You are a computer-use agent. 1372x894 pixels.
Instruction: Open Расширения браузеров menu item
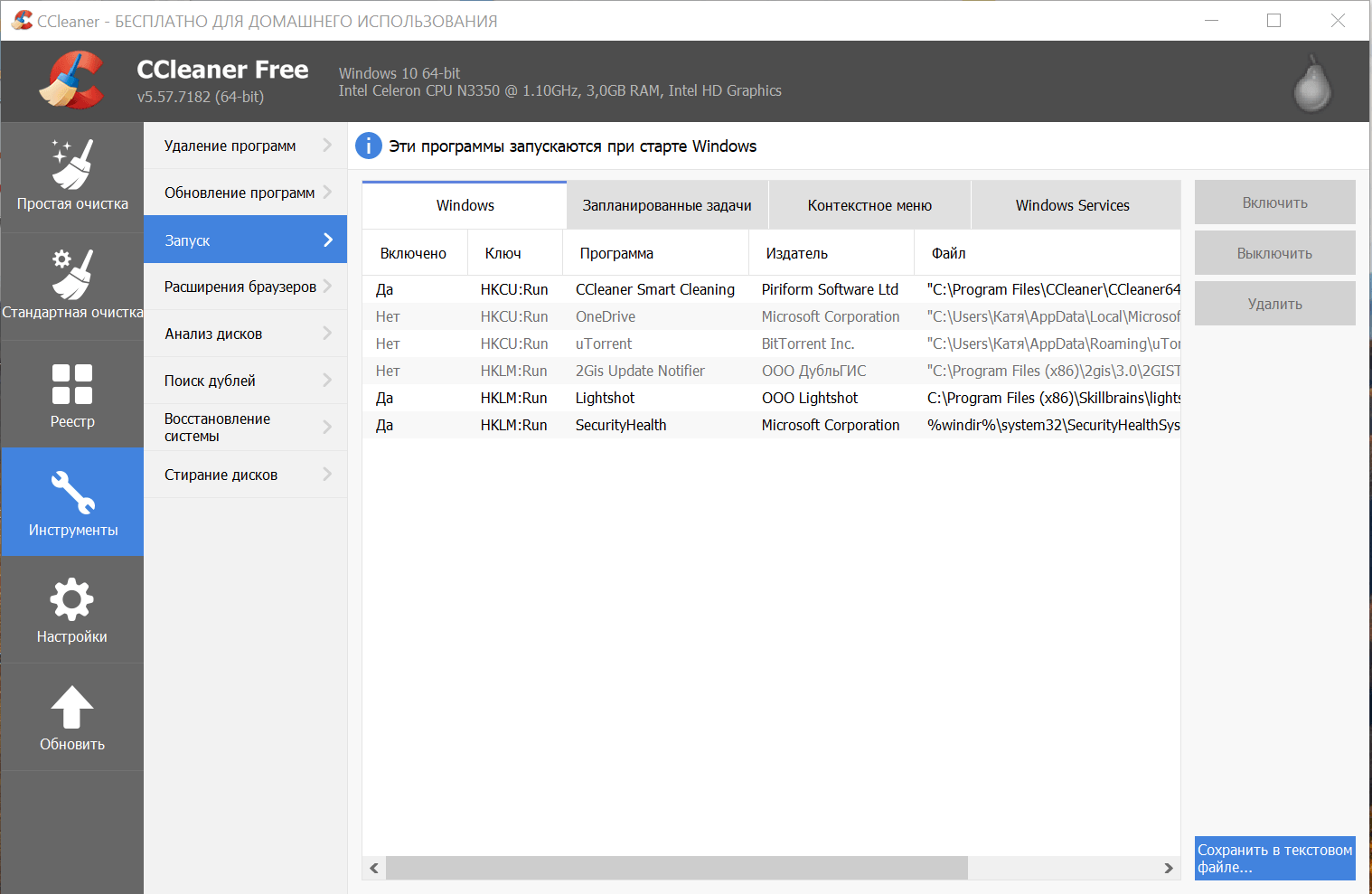245,287
